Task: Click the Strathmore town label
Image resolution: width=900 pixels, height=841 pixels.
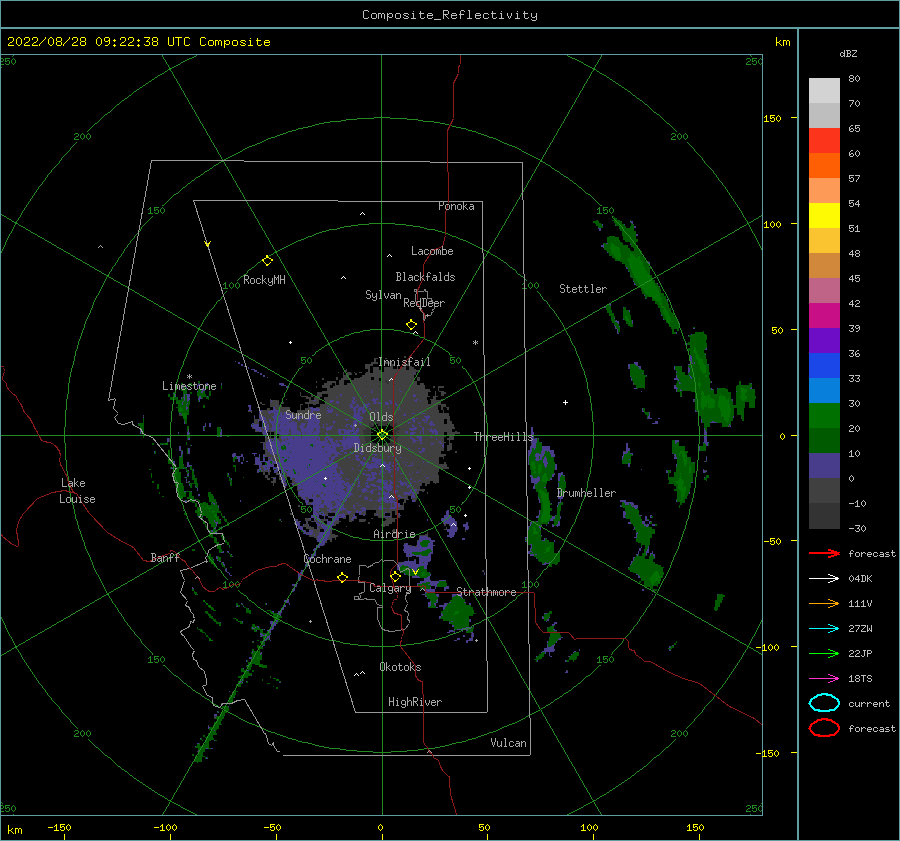Action: tap(486, 592)
